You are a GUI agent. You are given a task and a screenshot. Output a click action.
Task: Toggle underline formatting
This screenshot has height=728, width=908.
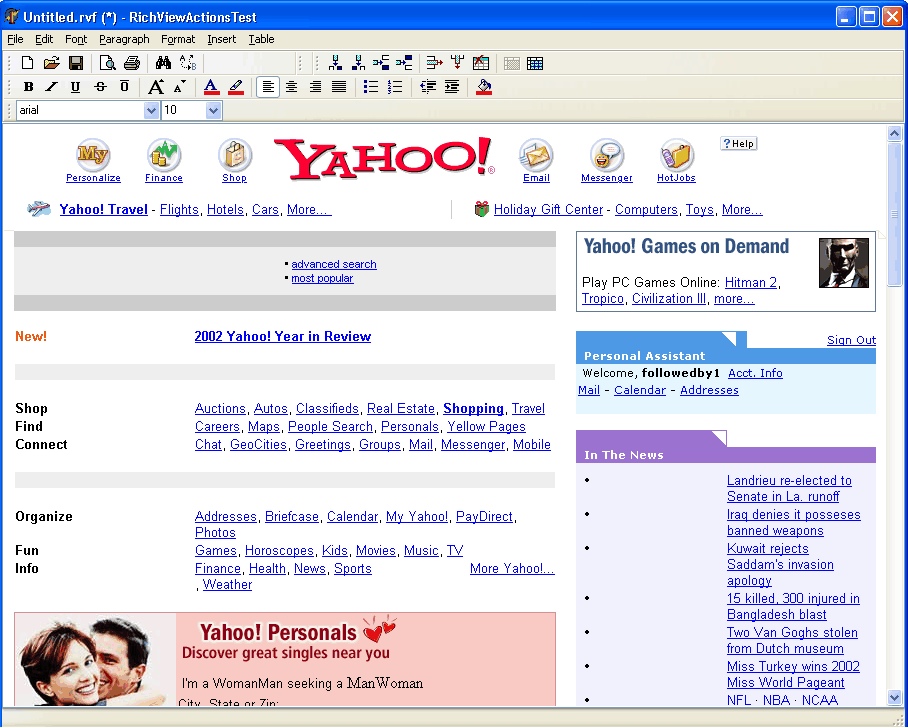point(75,87)
